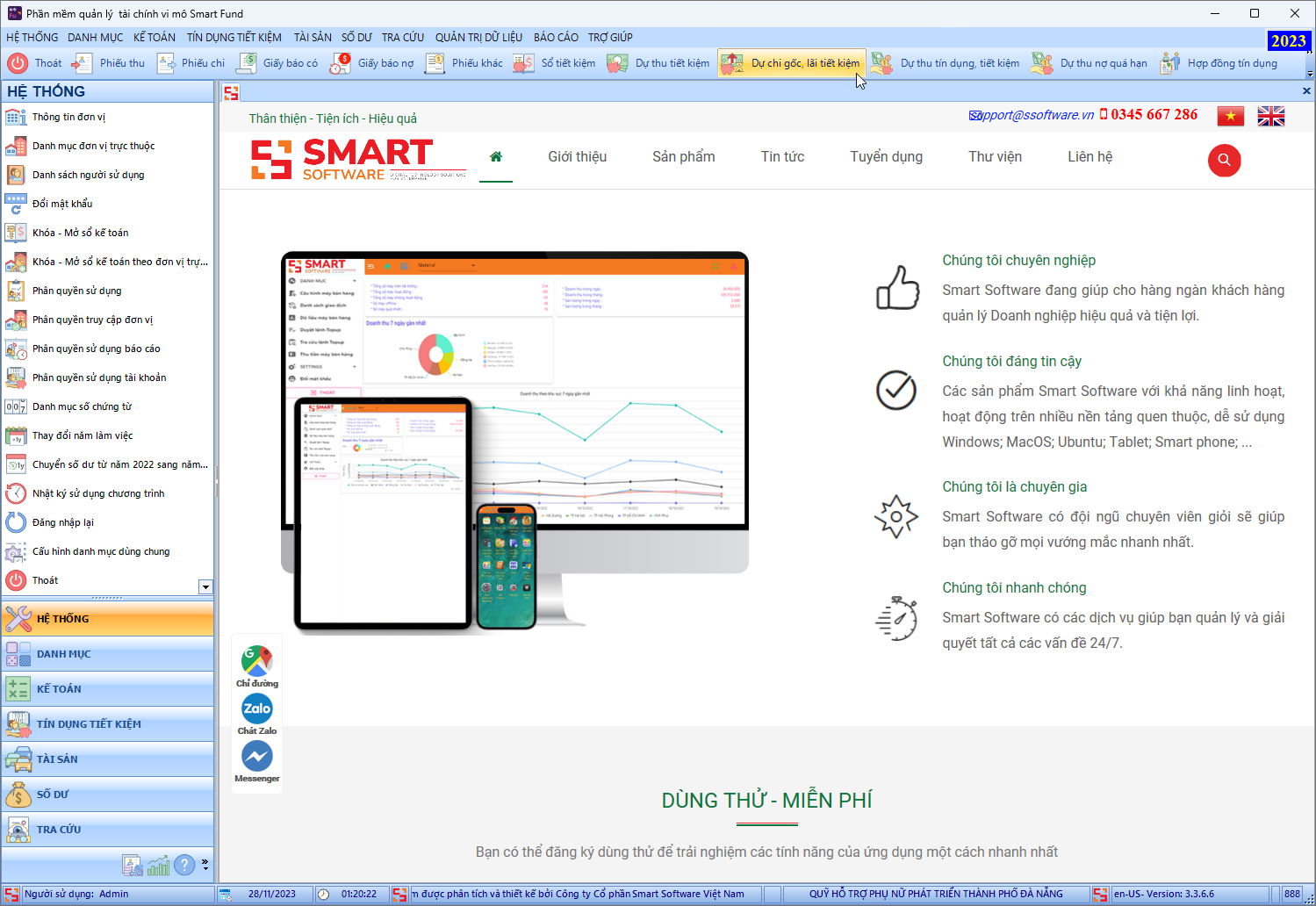
Task: Switch to TÀI SẢN navigation group
Action: pos(107,759)
